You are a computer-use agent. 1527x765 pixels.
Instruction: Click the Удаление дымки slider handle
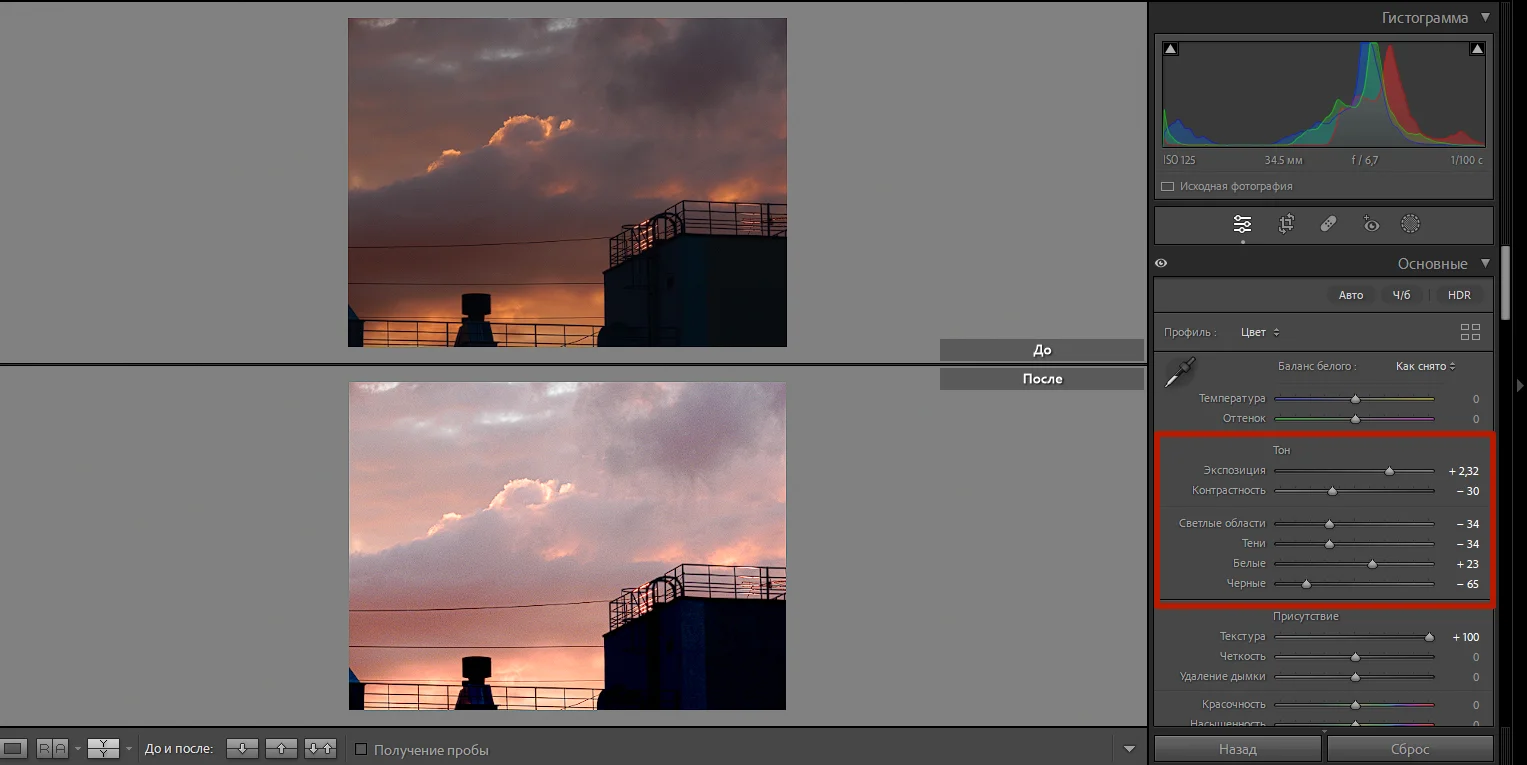[1355, 677]
